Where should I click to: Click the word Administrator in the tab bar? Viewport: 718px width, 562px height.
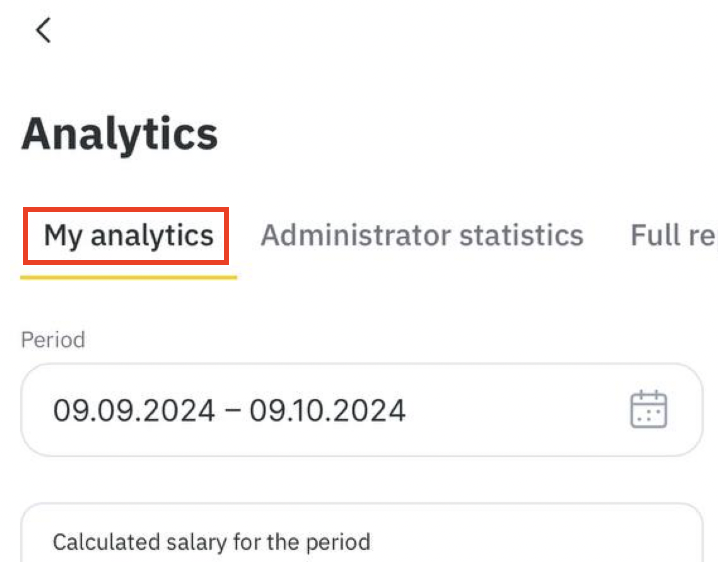point(356,235)
